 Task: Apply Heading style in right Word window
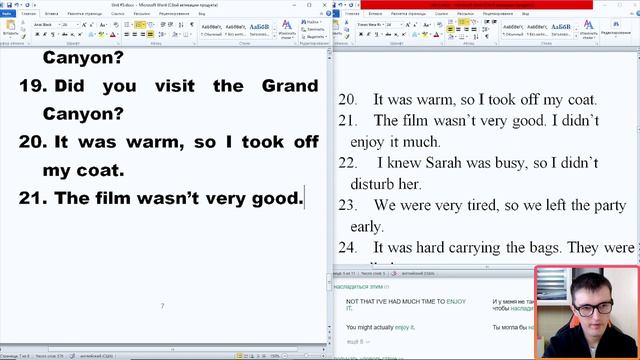point(560,30)
